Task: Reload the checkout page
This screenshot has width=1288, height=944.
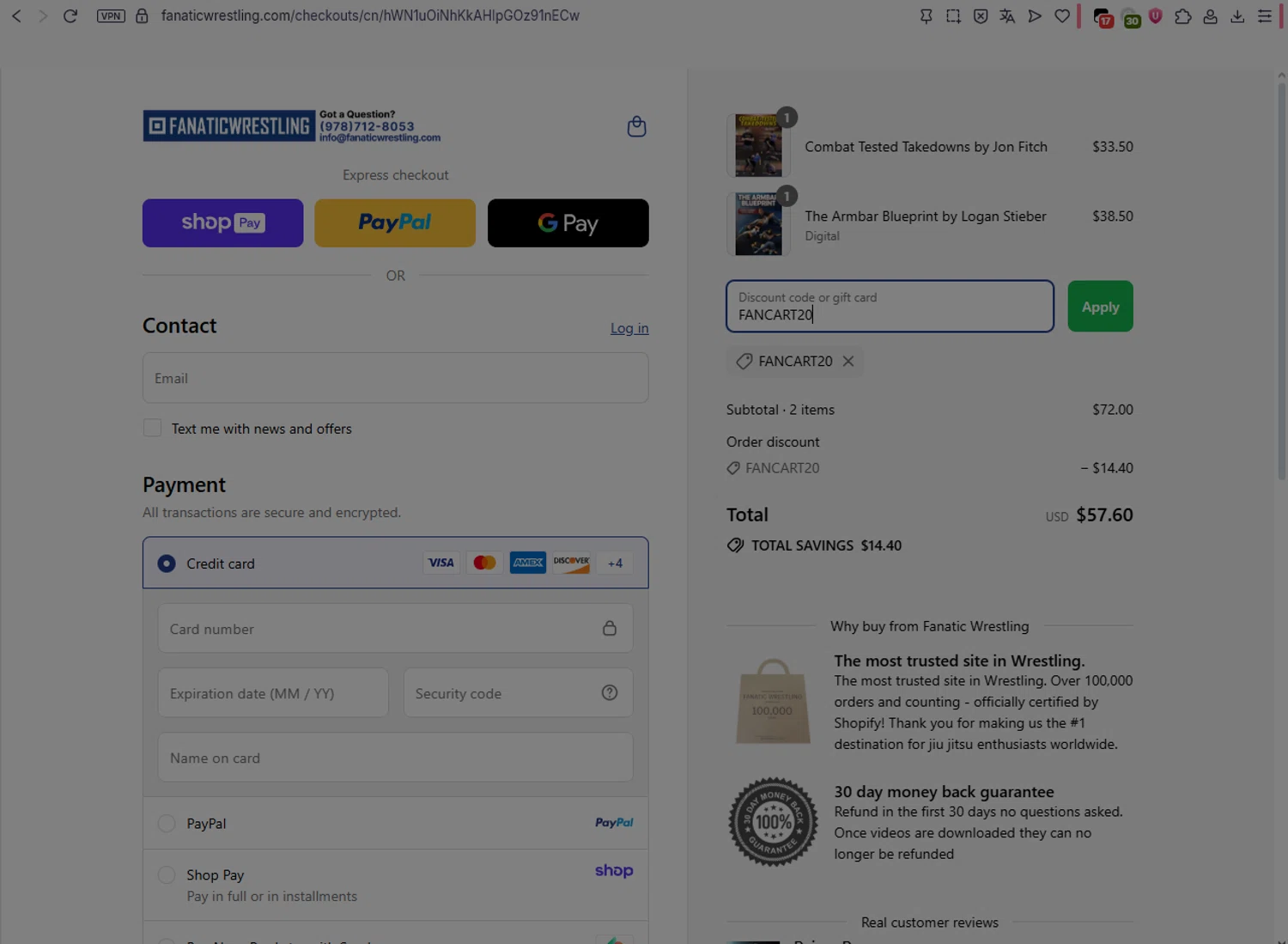Action: click(70, 15)
